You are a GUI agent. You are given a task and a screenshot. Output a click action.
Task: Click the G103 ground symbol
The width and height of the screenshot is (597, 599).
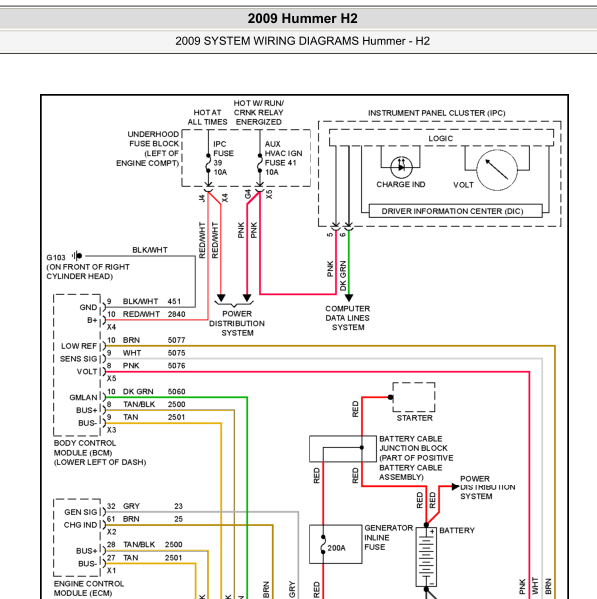[x=78, y=256]
